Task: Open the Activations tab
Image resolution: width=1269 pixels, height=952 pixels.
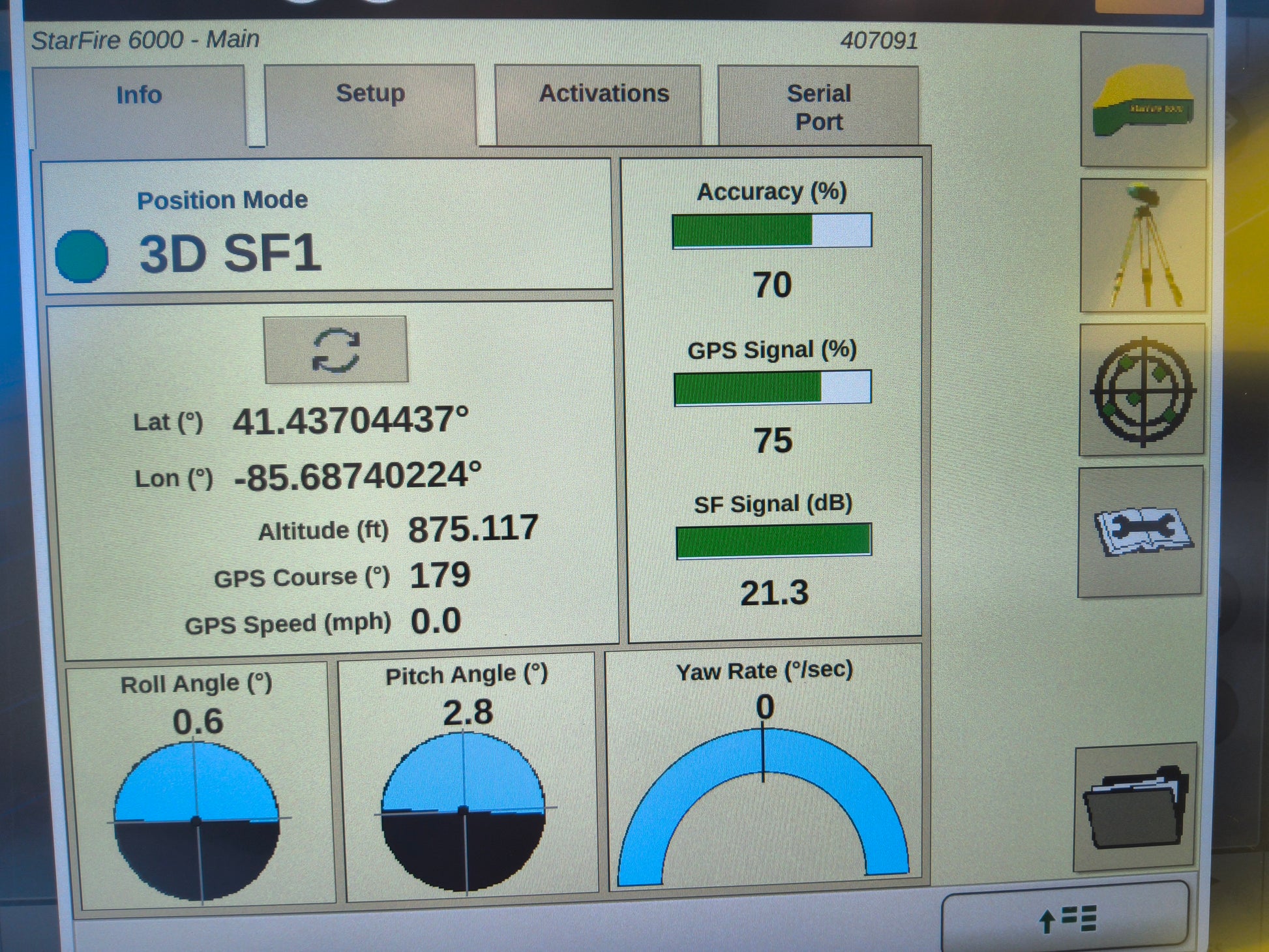Action: 604,95
